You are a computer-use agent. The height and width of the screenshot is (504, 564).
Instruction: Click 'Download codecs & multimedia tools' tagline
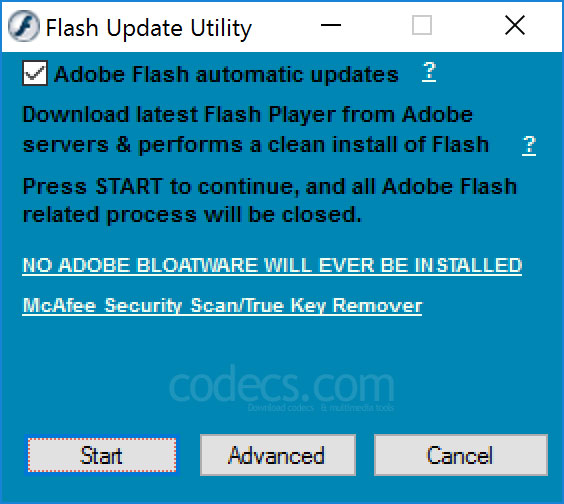320,408
